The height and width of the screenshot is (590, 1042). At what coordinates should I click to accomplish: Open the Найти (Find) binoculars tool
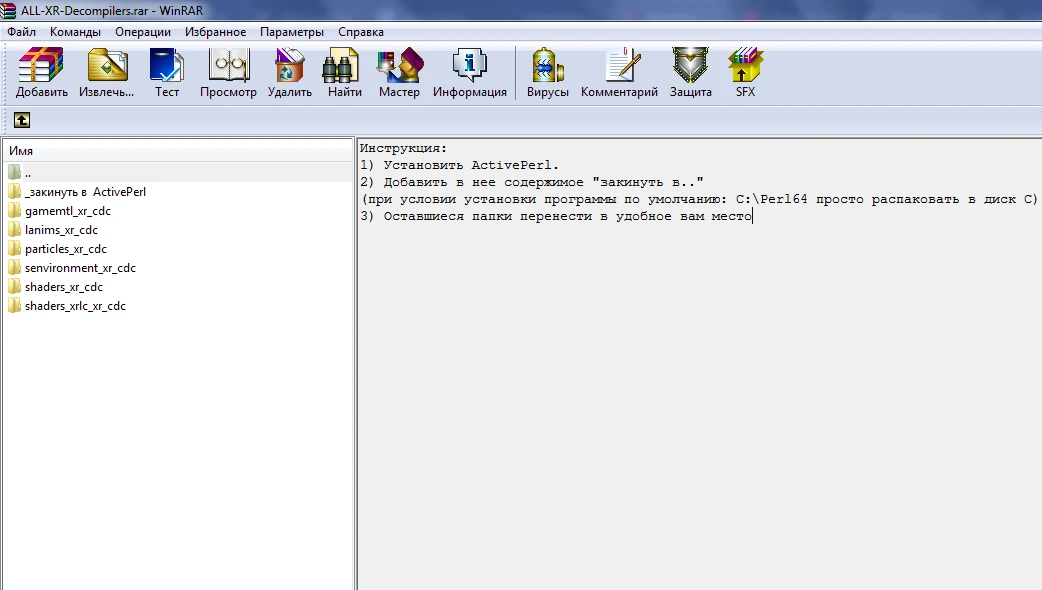click(x=344, y=73)
